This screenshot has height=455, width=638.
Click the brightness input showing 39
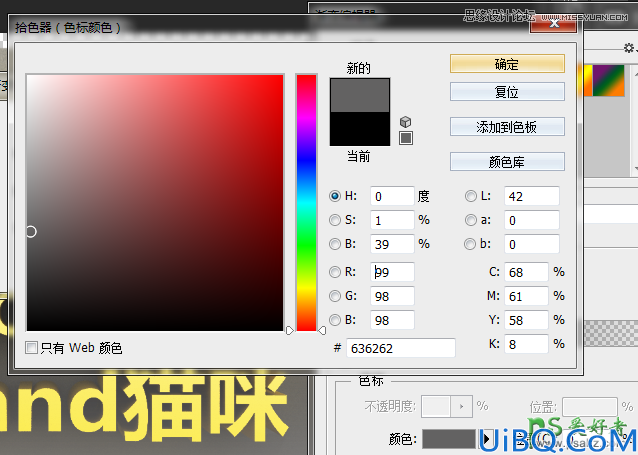click(392, 244)
